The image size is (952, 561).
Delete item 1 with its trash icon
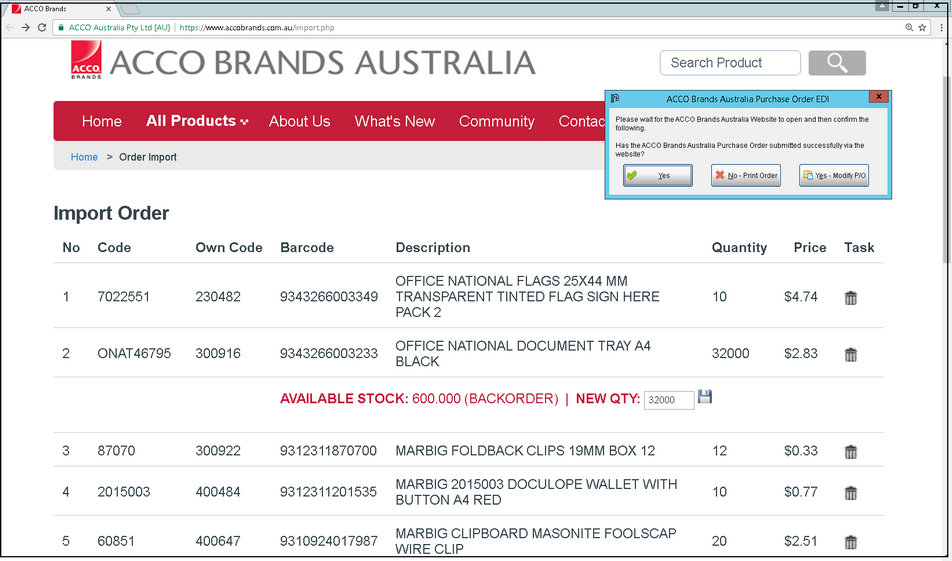(851, 297)
